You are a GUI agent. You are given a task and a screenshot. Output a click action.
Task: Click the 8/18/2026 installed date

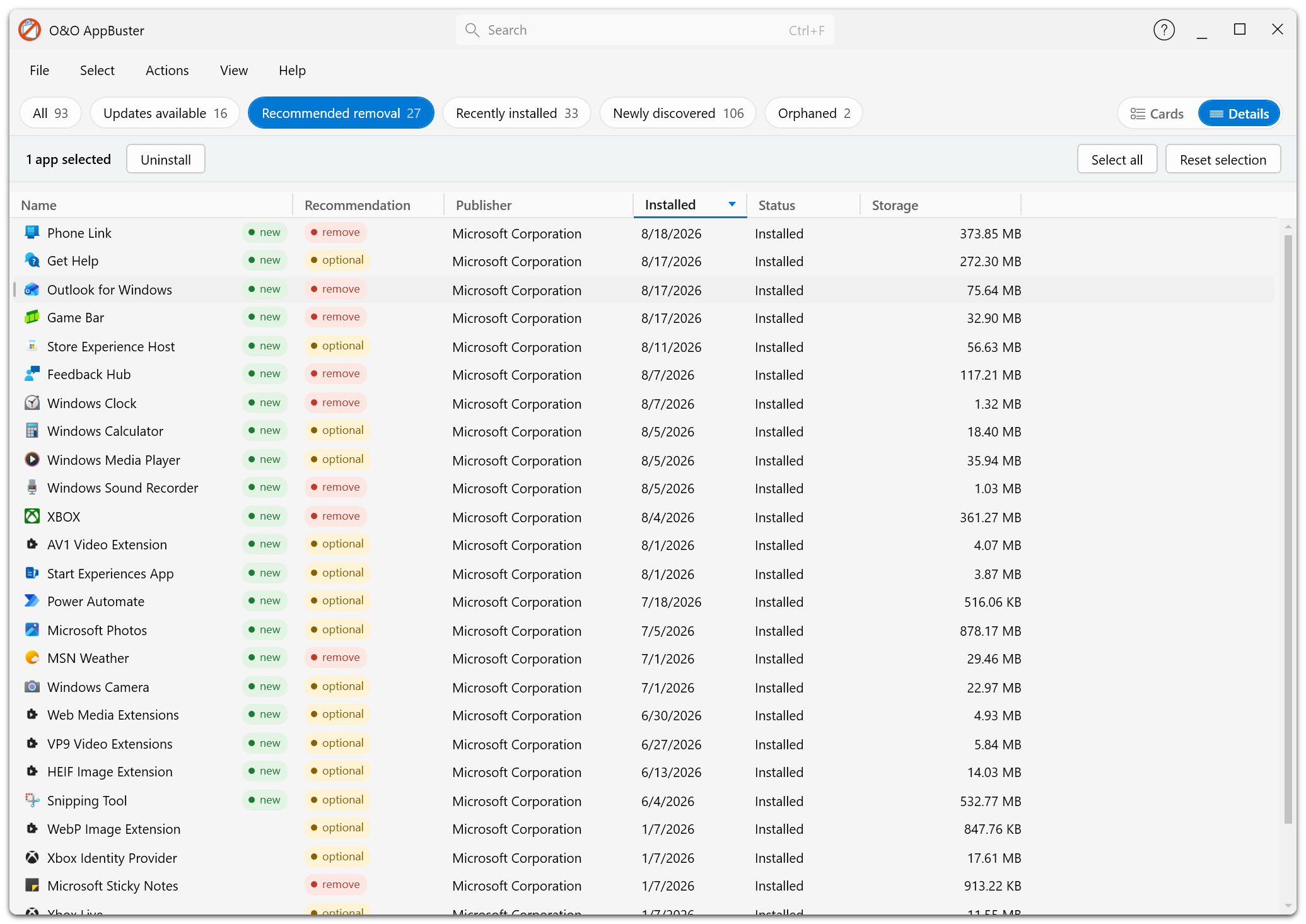pos(671,233)
